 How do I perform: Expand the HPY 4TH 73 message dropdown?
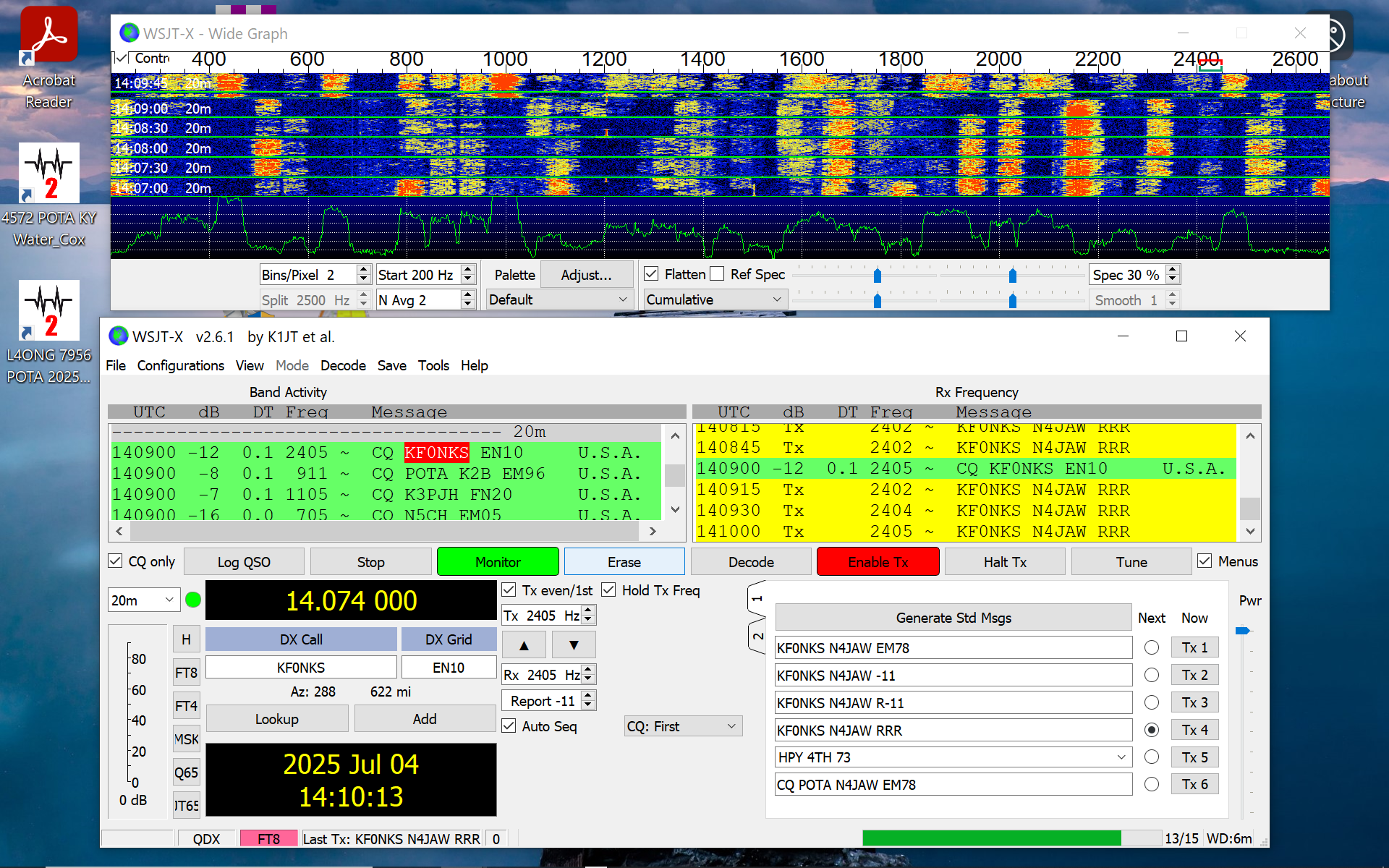1121,757
